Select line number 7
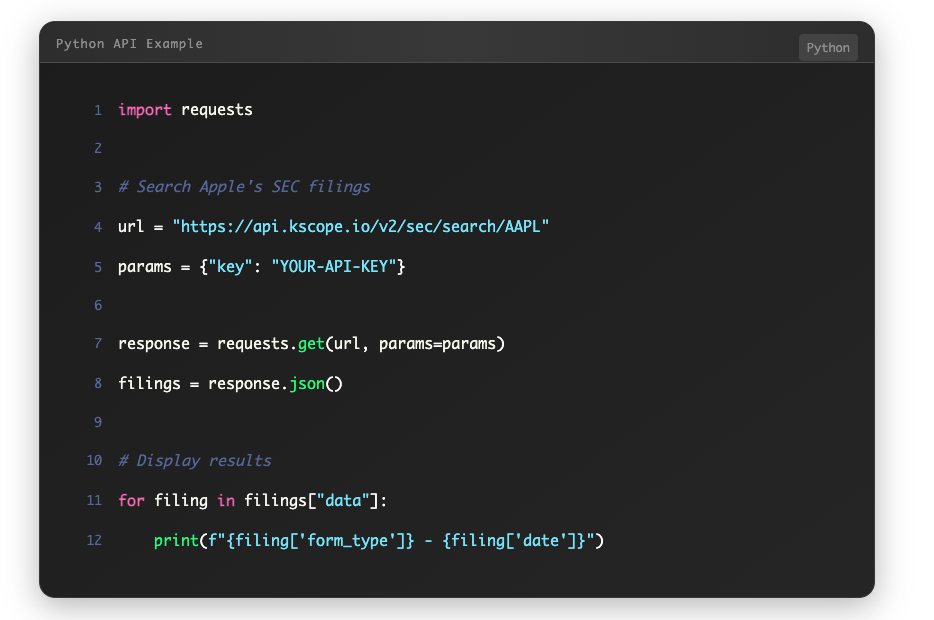Image resolution: width=934 pixels, height=620 pixels. click(x=97, y=343)
